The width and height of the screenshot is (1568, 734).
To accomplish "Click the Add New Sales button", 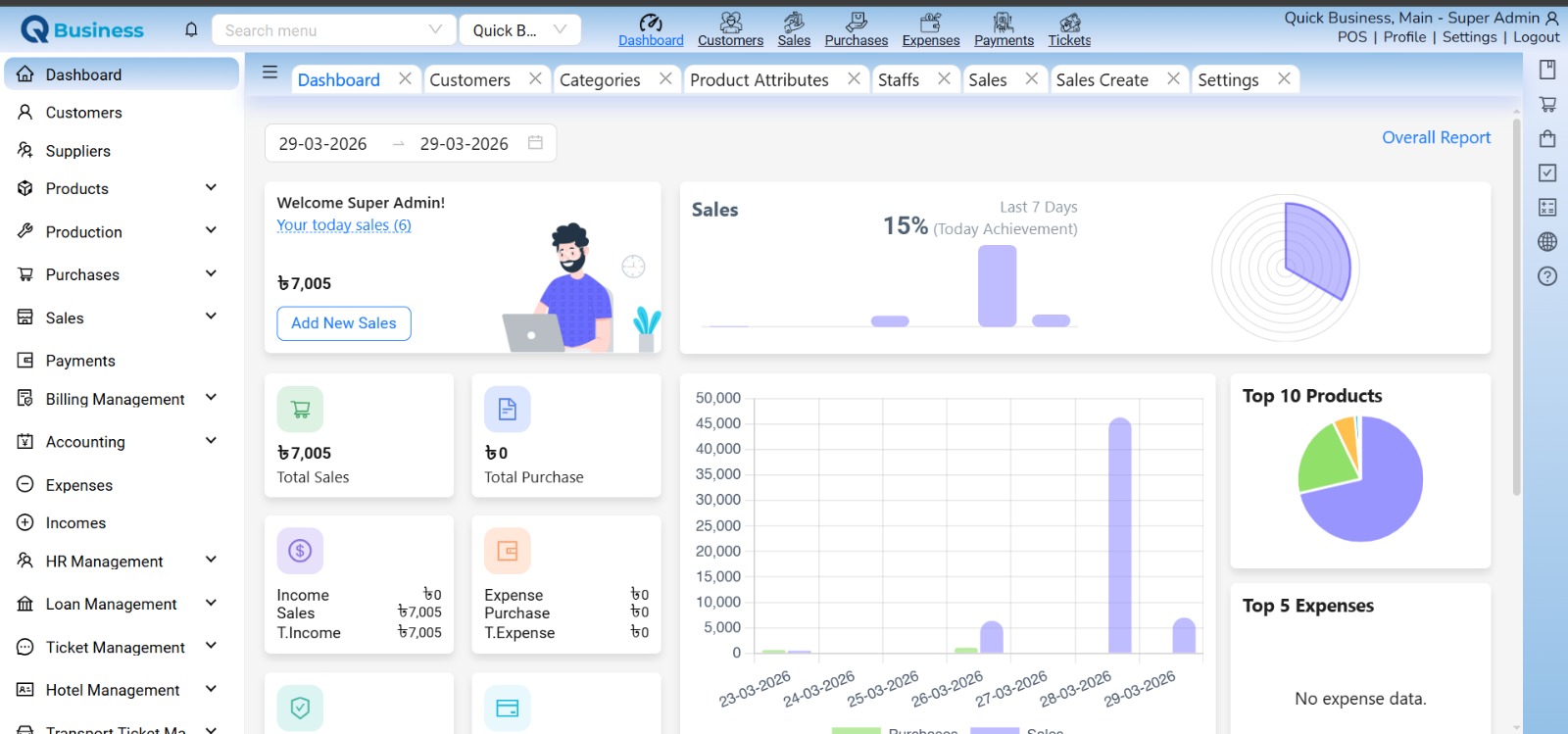I will [x=344, y=323].
